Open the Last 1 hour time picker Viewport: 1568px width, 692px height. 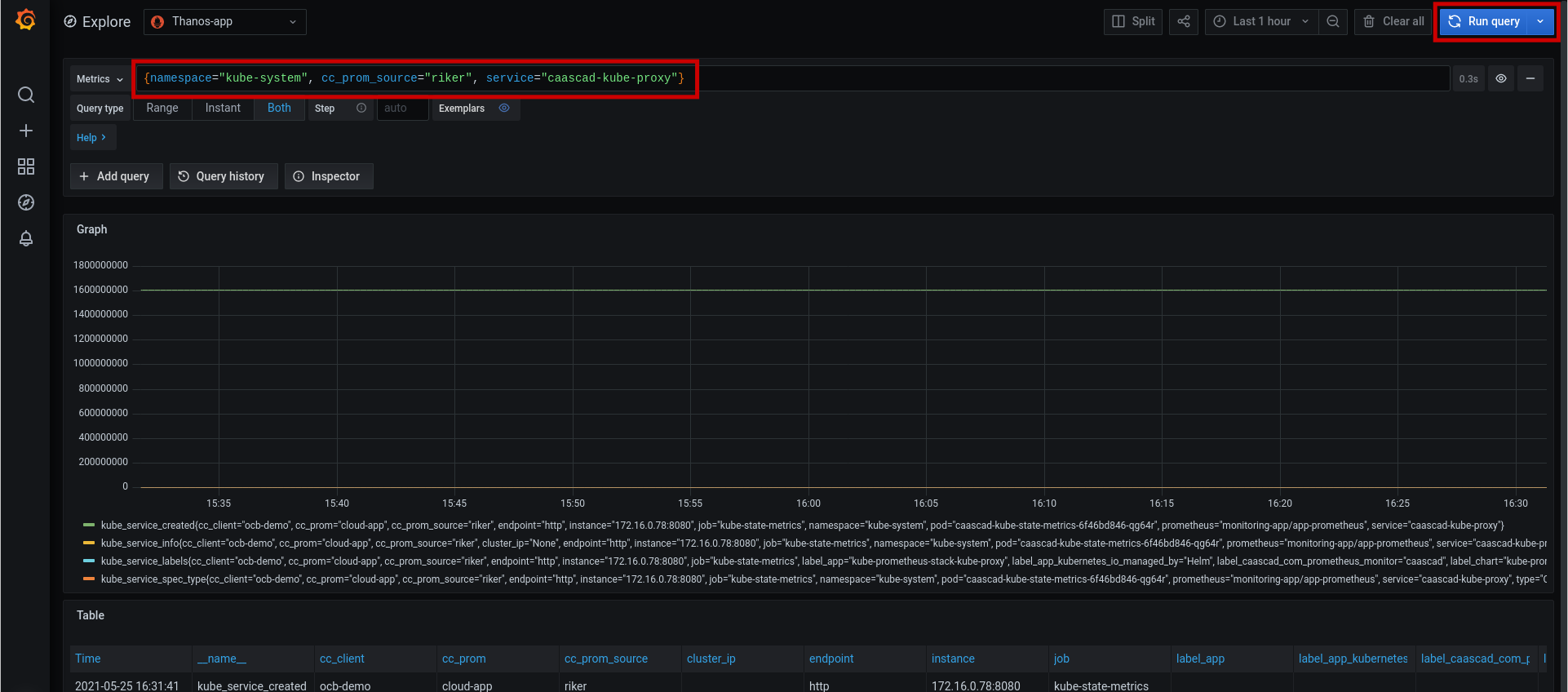click(1261, 21)
